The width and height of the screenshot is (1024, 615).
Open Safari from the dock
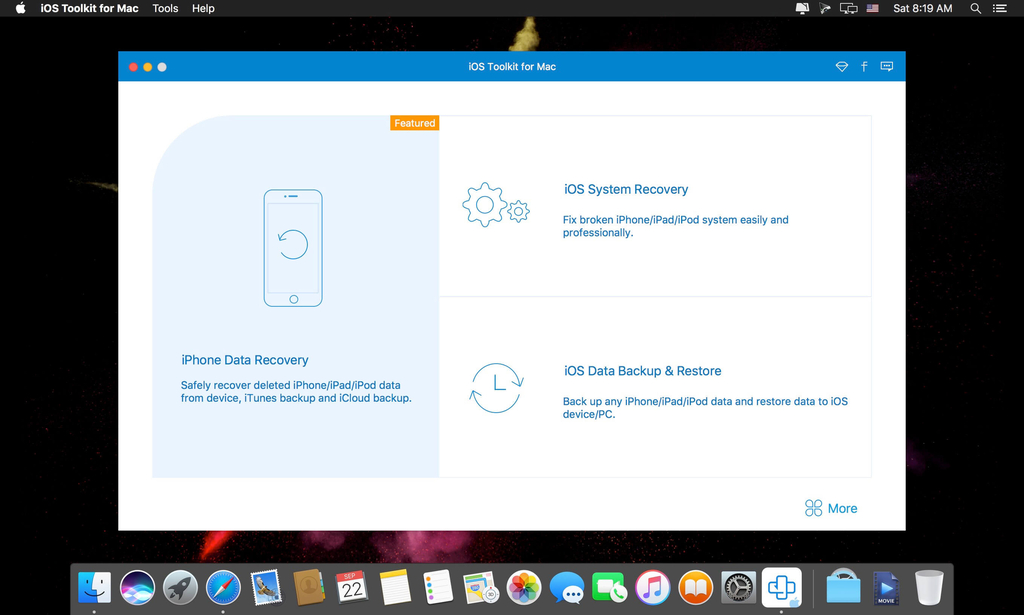[223, 588]
